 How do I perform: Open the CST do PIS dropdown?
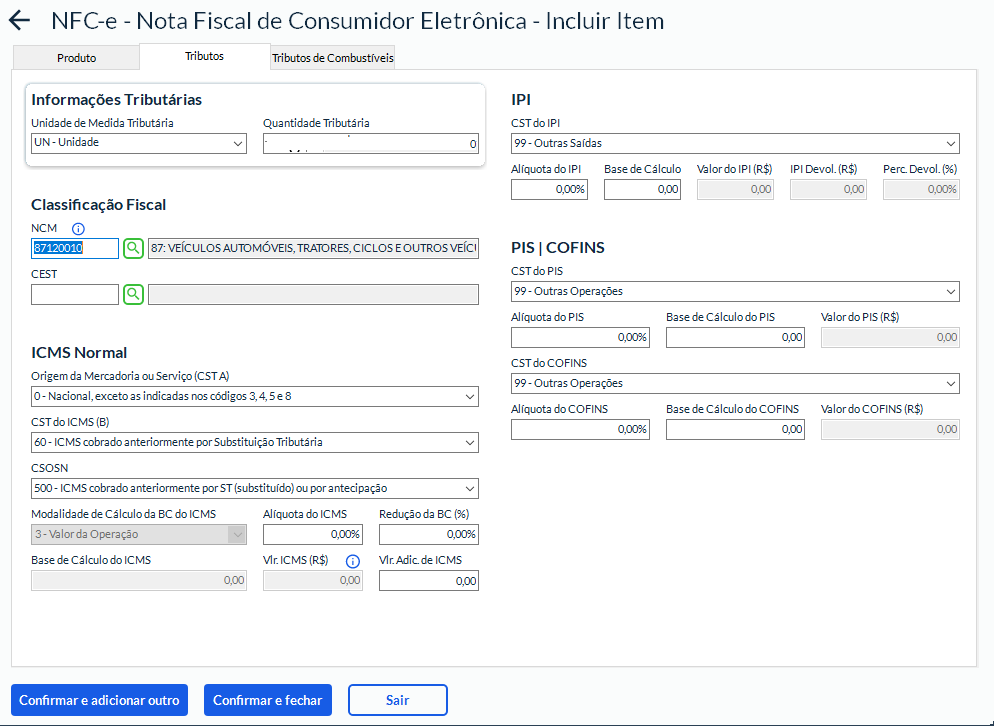pyautogui.click(x=734, y=292)
